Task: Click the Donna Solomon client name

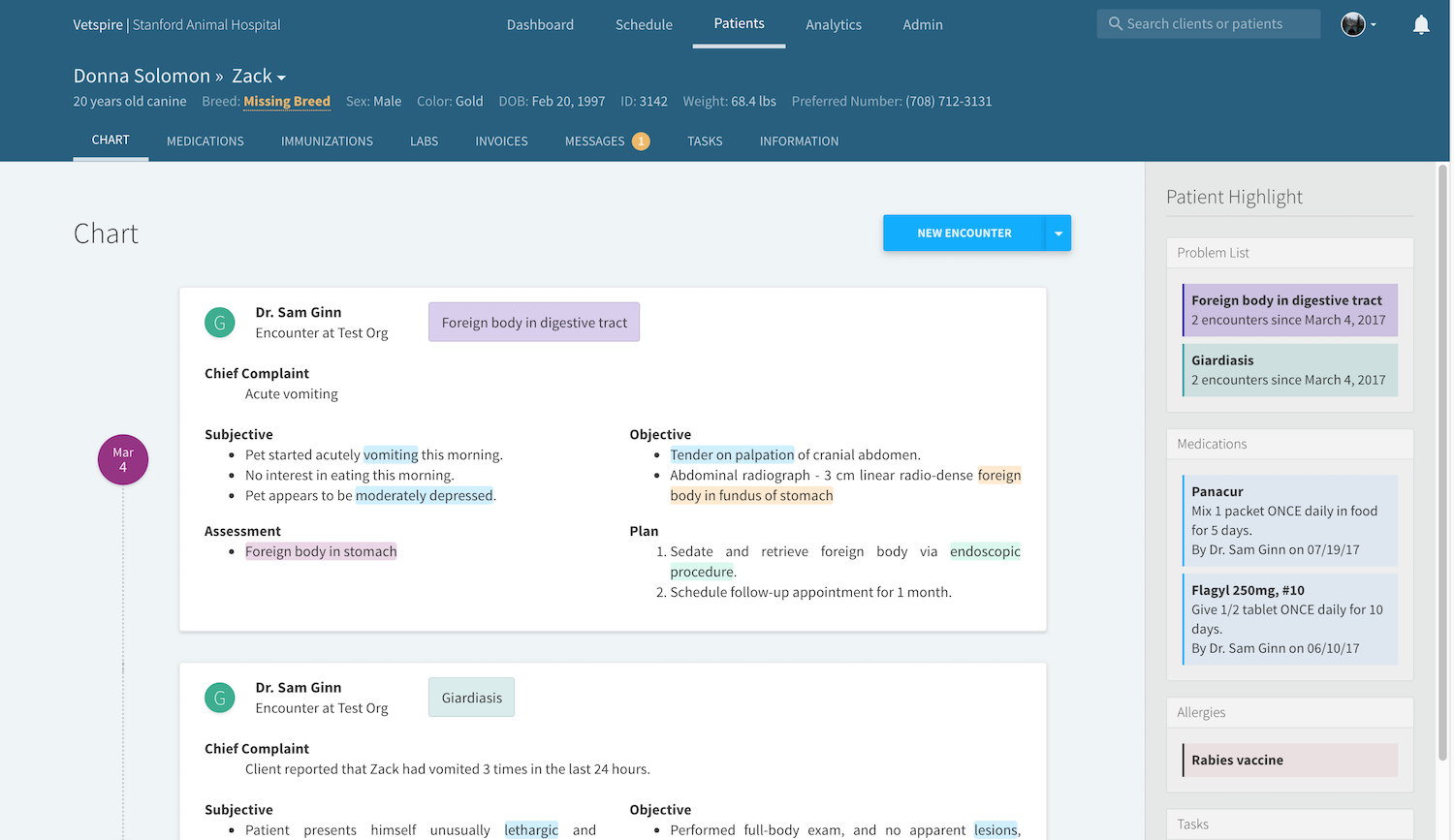Action: [x=142, y=75]
